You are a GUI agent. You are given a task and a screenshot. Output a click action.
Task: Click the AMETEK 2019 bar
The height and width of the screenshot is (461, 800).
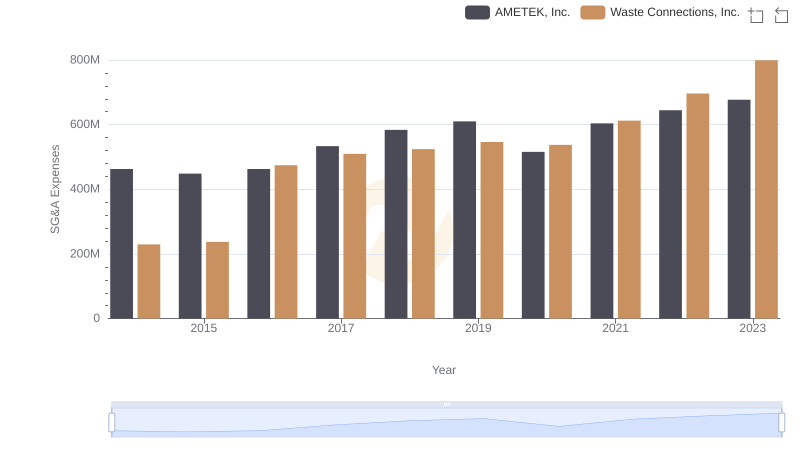pos(464,220)
